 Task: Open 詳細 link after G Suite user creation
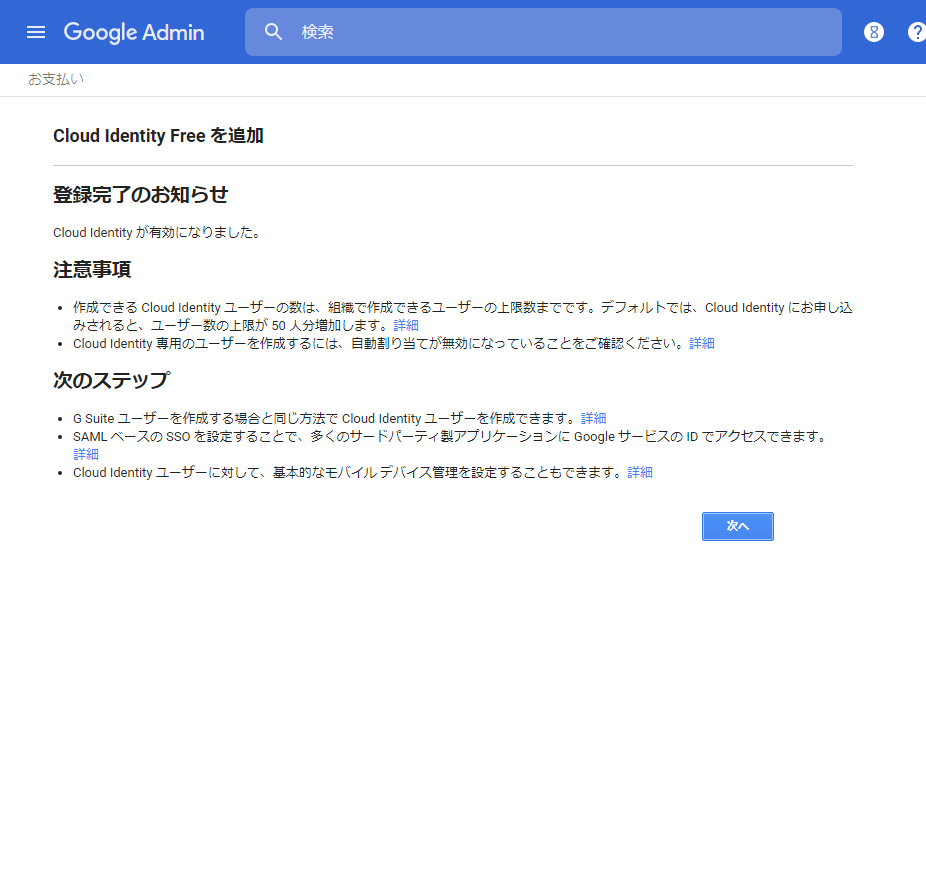[x=594, y=419]
